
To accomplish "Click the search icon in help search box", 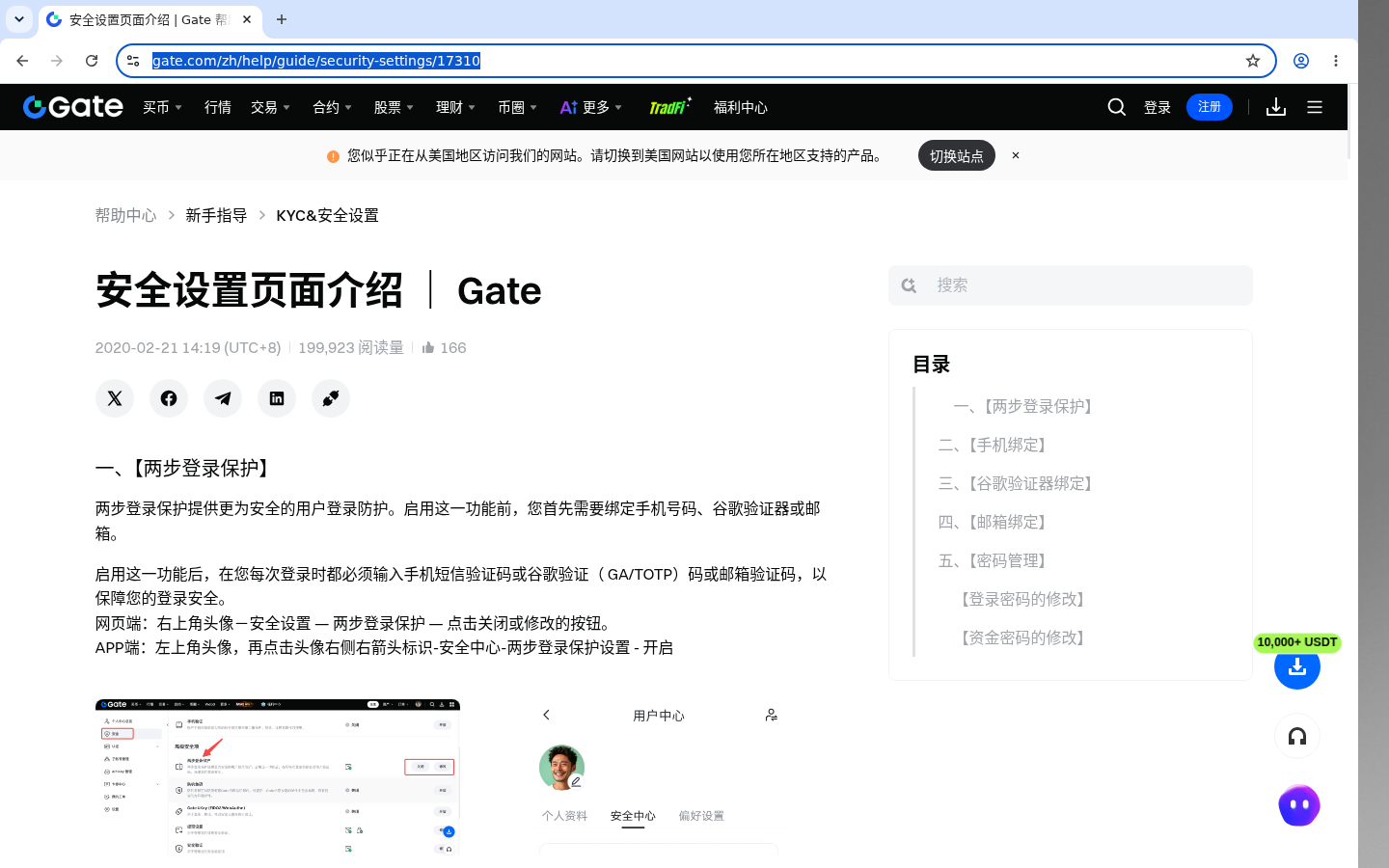I will pos(909,285).
